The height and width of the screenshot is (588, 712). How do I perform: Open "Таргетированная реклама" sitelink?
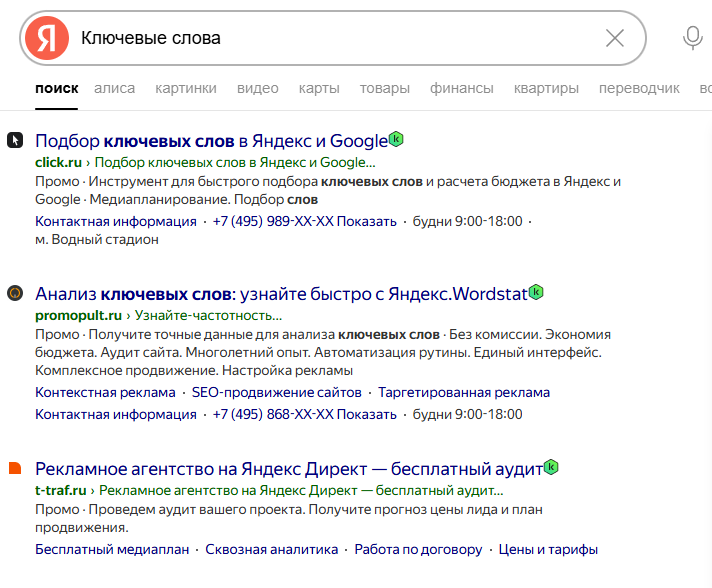coord(464,392)
